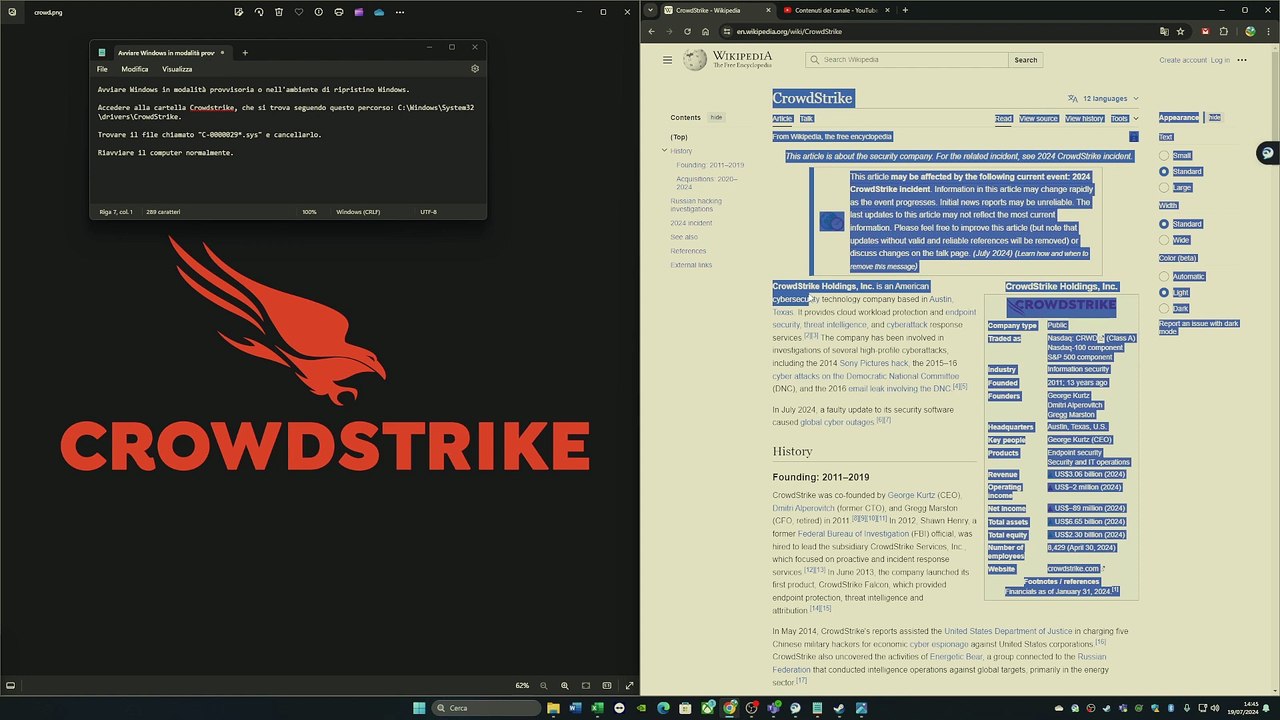Go to Chrome home page
The width and height of the screenshot is (1280, 720).
[705, 31]
